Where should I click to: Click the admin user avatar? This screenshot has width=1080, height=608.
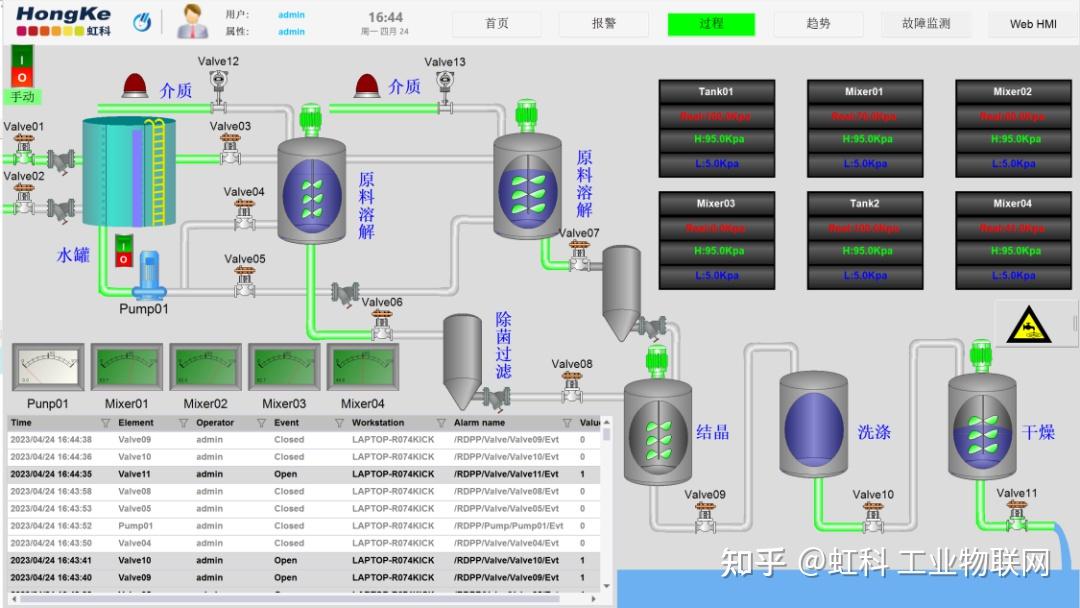pyautogui.click(x=190, y=20)
